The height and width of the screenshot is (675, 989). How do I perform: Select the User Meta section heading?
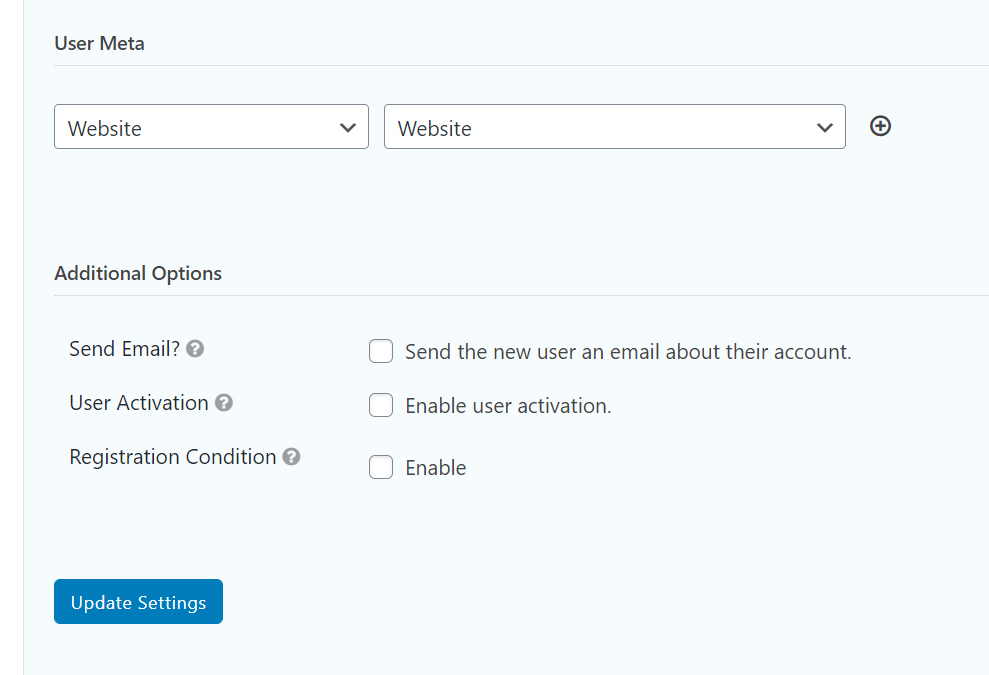99,43
